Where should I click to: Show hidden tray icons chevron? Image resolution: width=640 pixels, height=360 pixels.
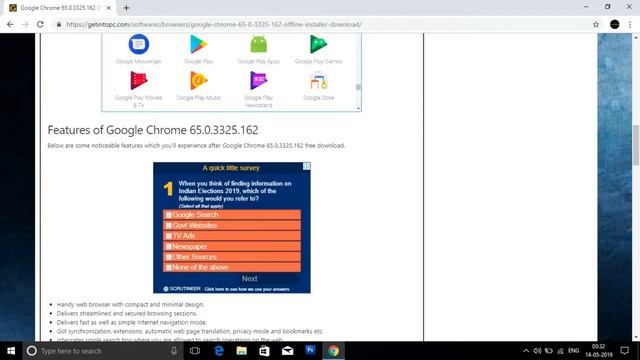526,351
